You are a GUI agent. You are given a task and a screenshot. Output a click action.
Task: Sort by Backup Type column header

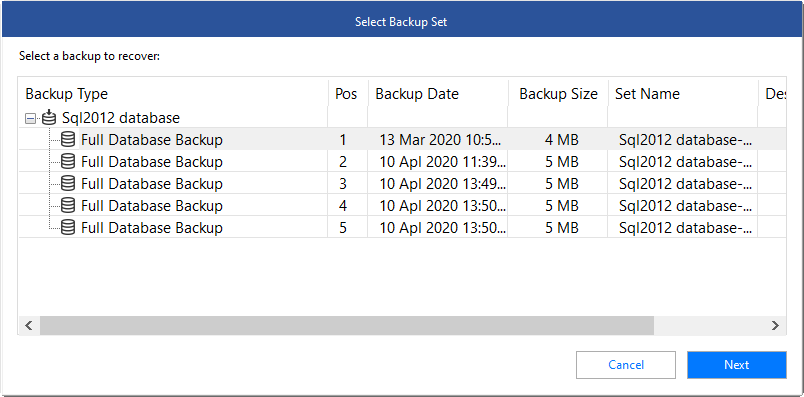coord(174,94)
